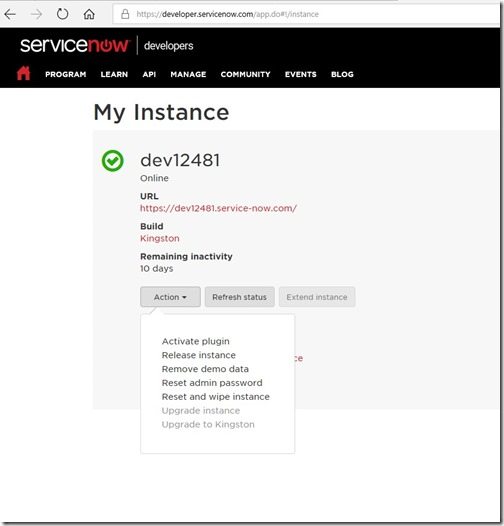Image resolution: width=504 pixels, height=526 pixels.
Task: Open the red home icon in navigation
Action: pos(23,73)
